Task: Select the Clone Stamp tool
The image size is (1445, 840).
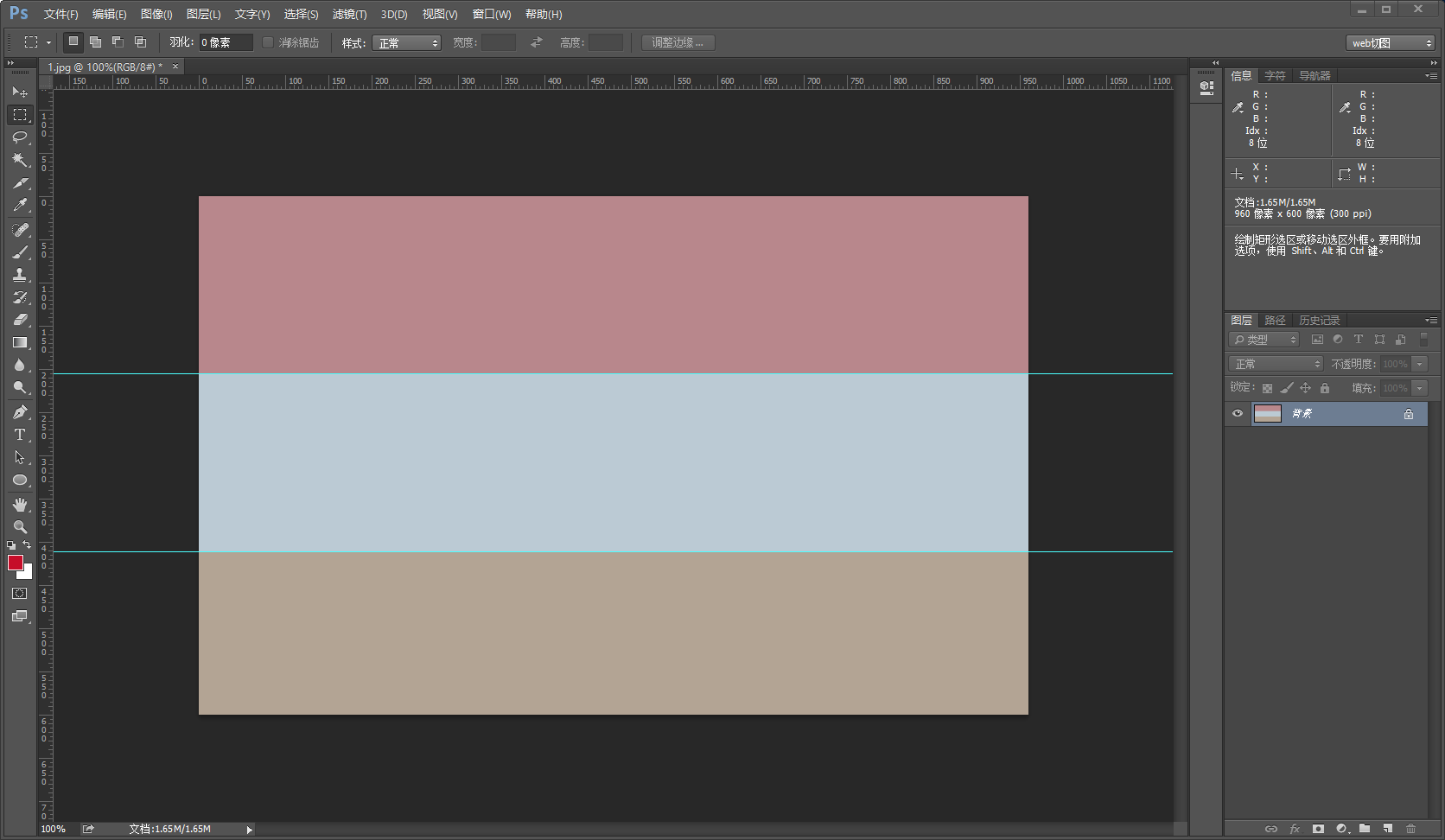Action: point(20,275)
